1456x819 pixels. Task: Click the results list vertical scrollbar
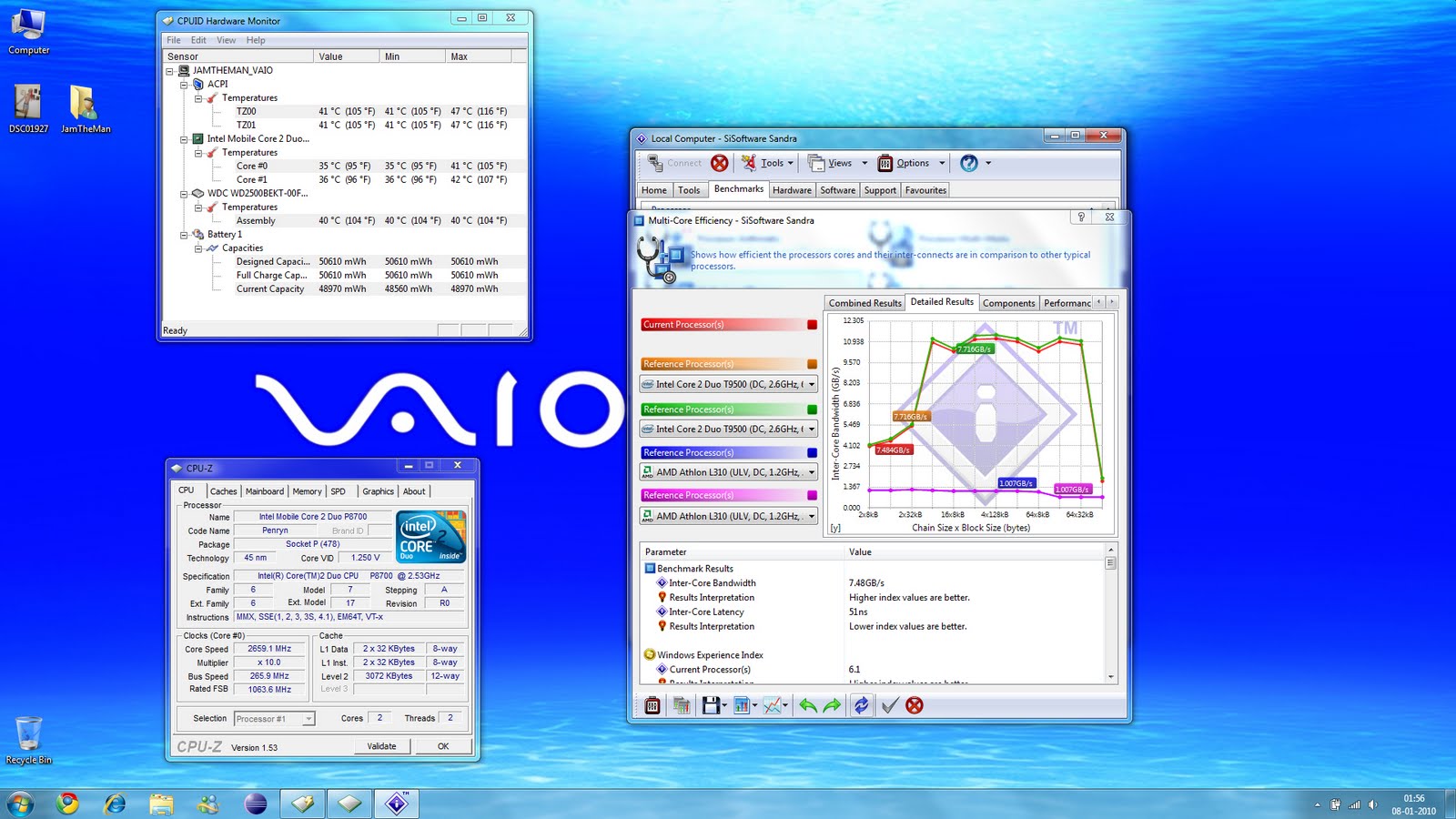tap(1110, 613)
